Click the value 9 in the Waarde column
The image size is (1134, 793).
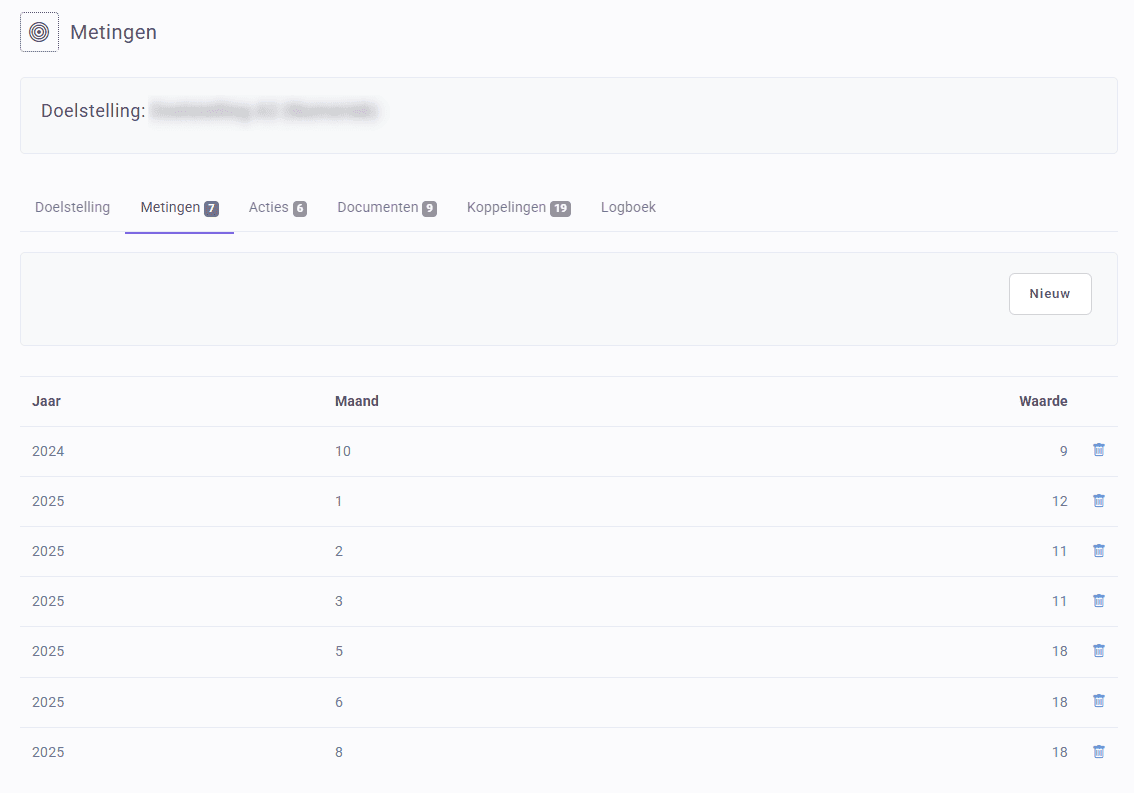tap(1063, 451)
